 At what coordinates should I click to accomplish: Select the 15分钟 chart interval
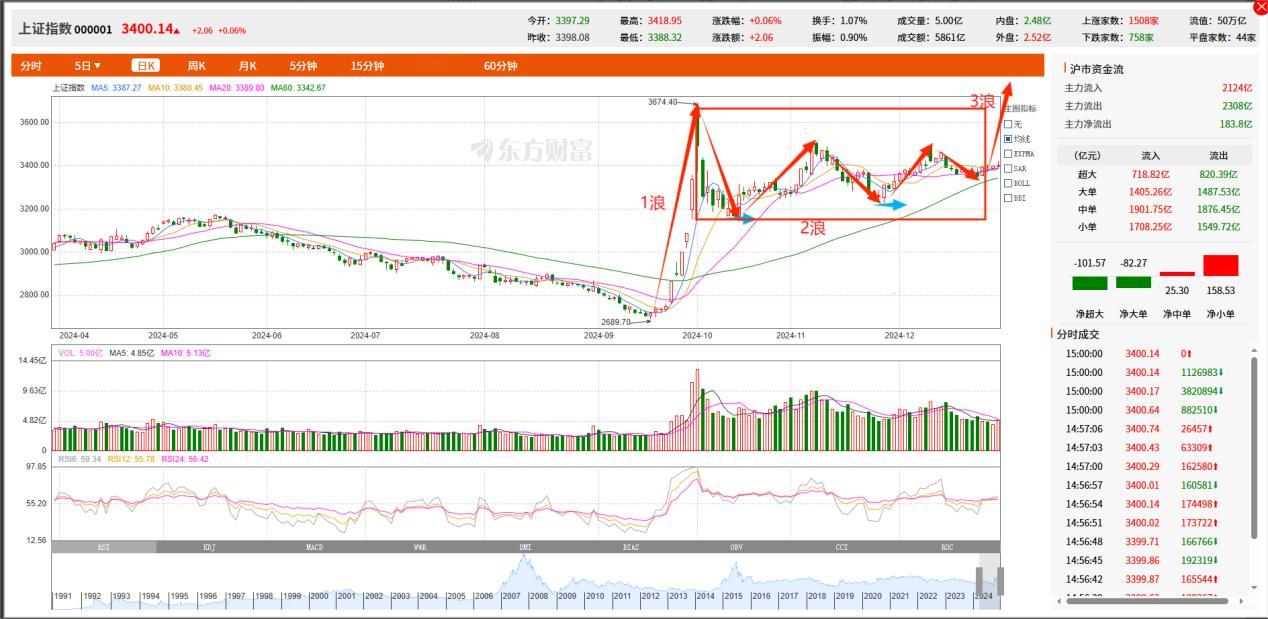(x=367, y=66)
